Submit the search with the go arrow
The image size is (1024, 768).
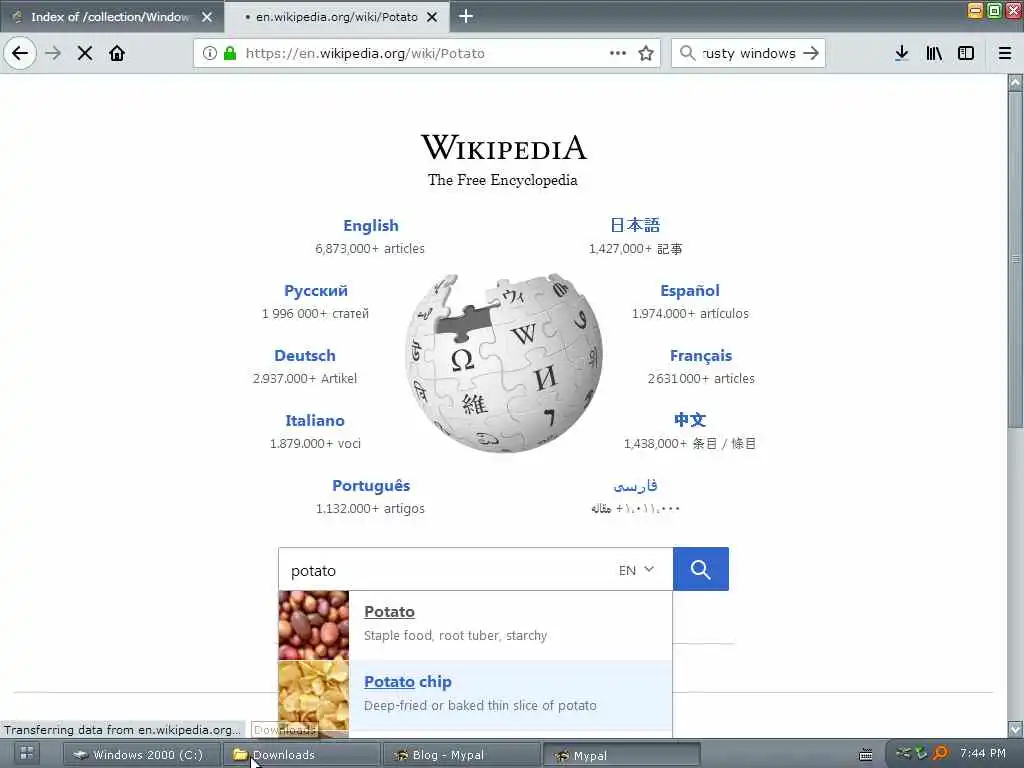[x=811, y=53]
